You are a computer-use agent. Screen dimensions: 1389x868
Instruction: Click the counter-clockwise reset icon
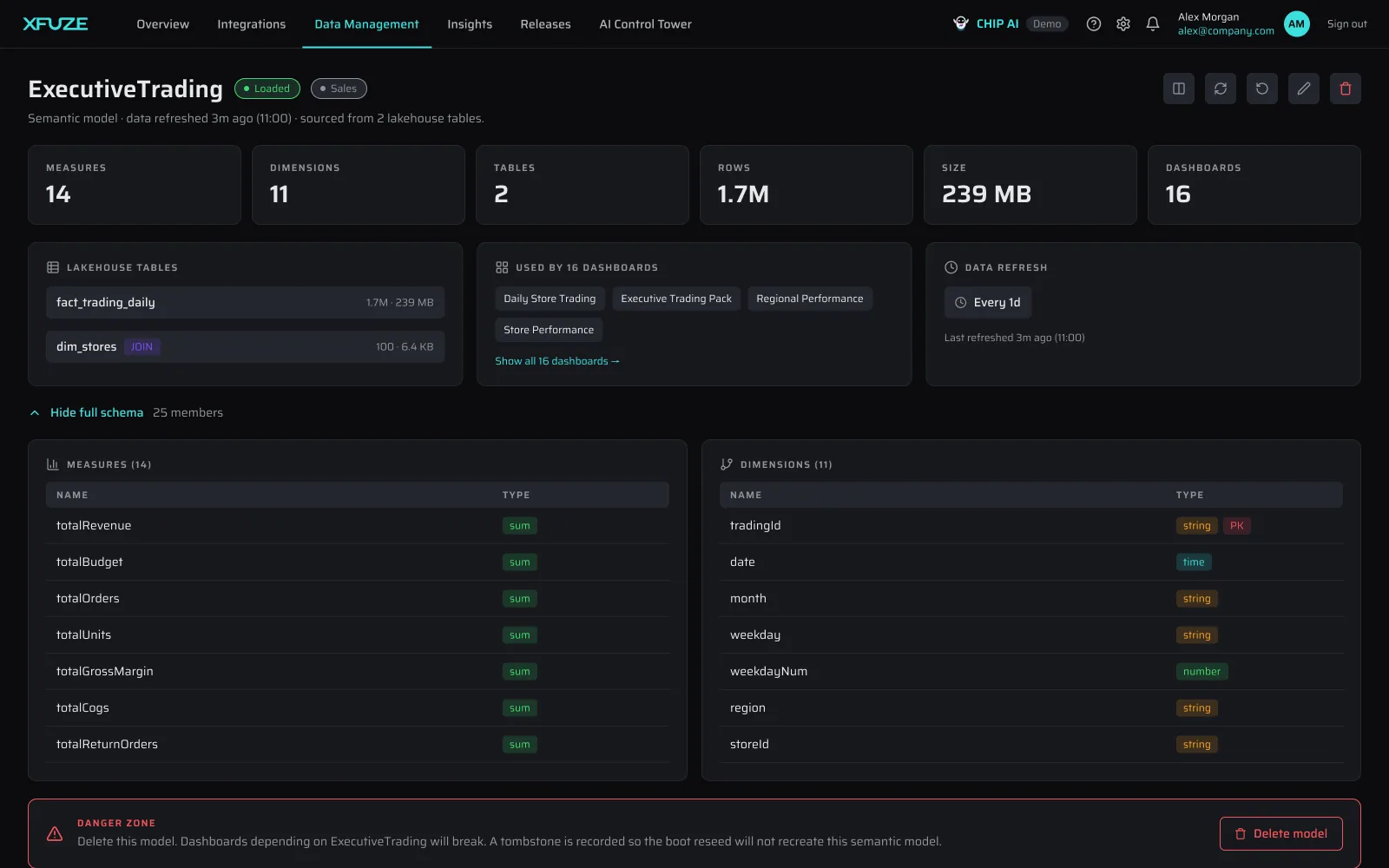pyautogui.click(x=1262, y=89)
